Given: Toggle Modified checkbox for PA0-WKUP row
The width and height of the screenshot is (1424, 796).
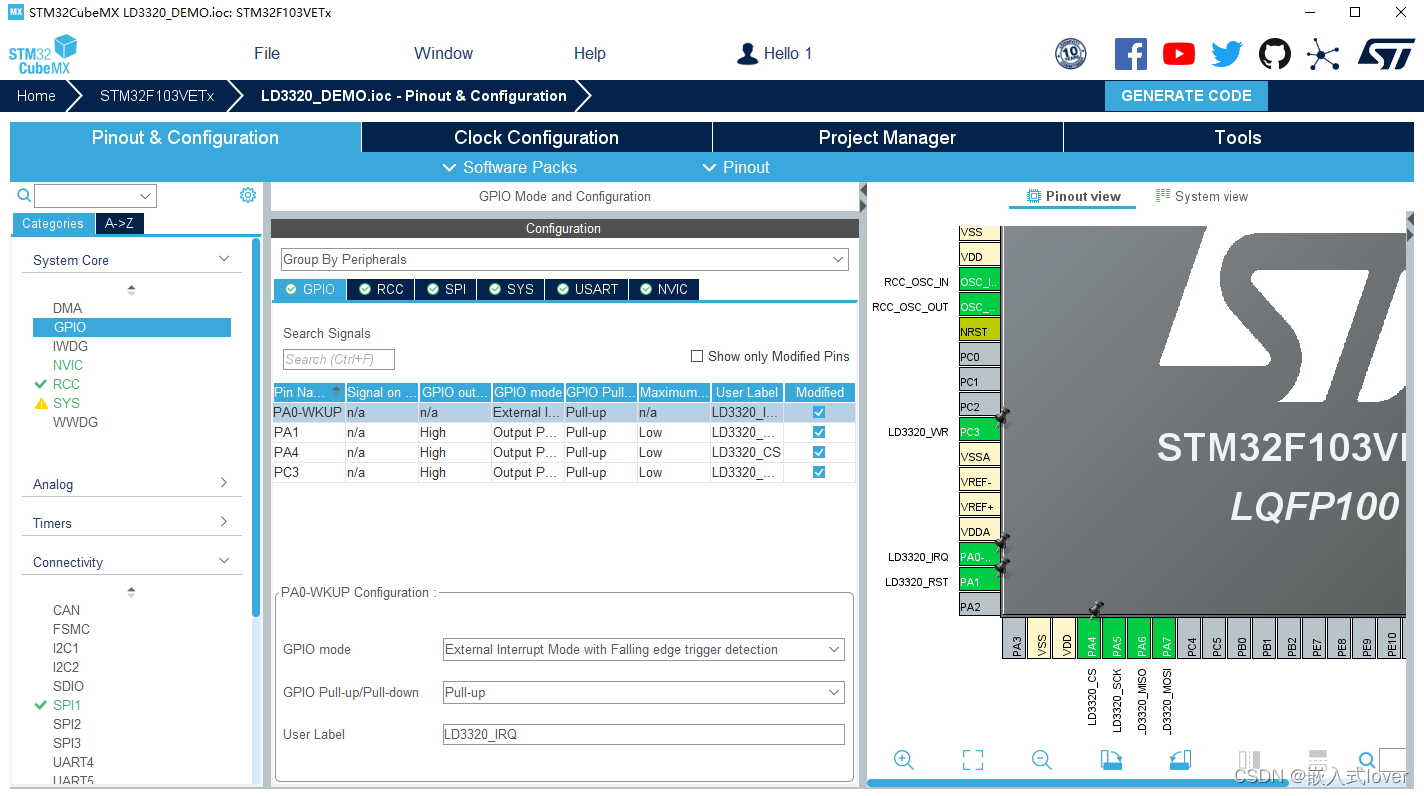Looking at the screenshot, I should [819, 412].
